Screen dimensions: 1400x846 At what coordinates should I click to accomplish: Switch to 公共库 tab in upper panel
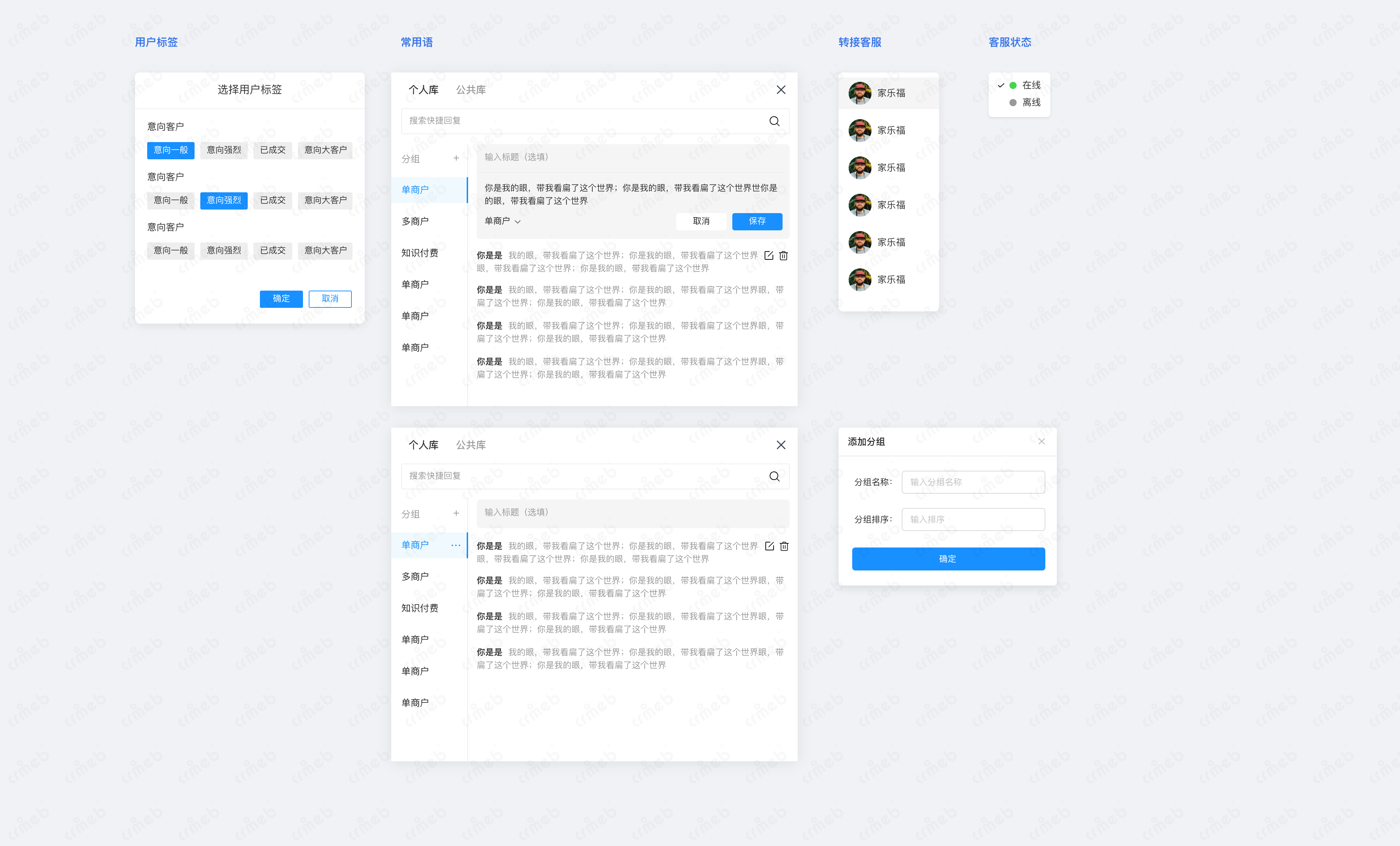point(471,90)
